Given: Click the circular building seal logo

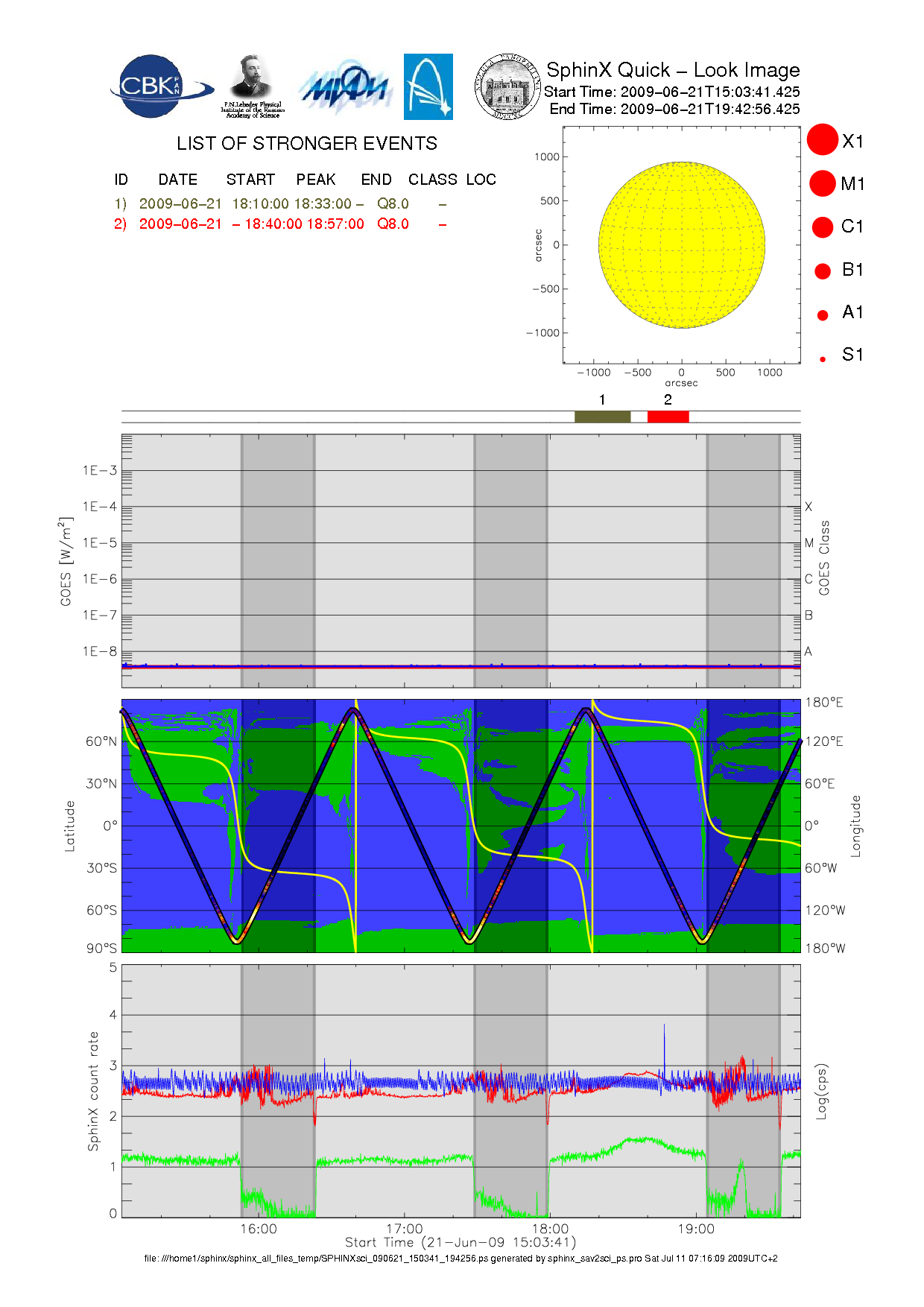Looking at the screenshot, I should click(507, 87).
